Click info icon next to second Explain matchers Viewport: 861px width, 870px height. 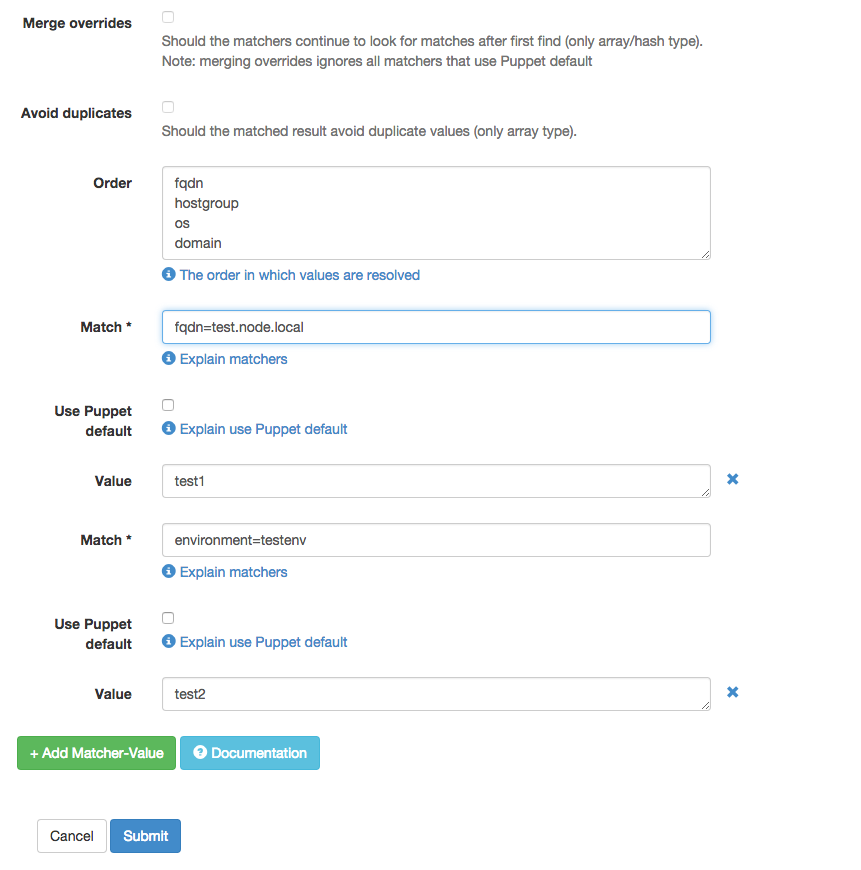coord(169,571)
